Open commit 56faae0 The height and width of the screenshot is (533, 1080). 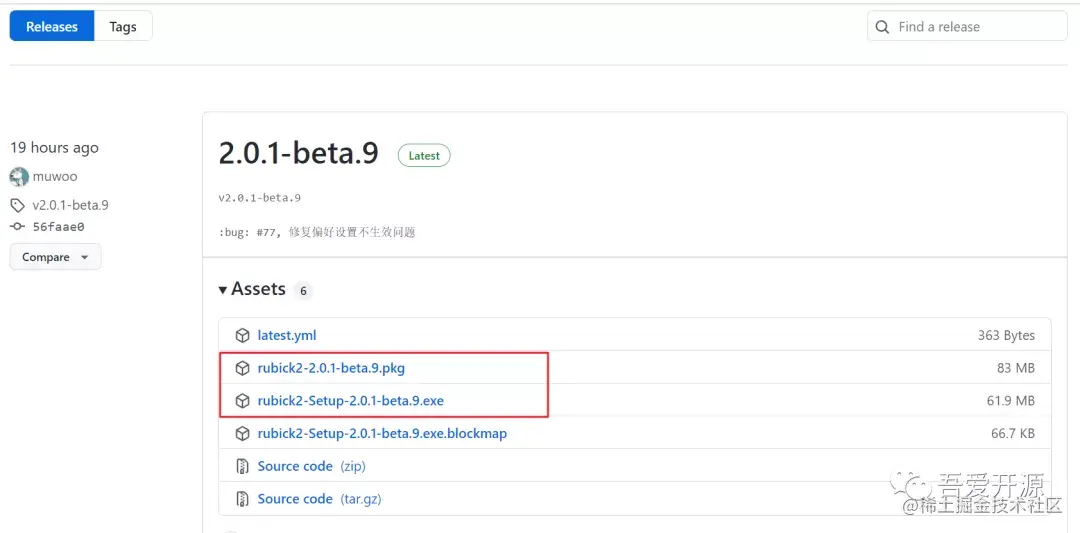click(x=59, y=227)
